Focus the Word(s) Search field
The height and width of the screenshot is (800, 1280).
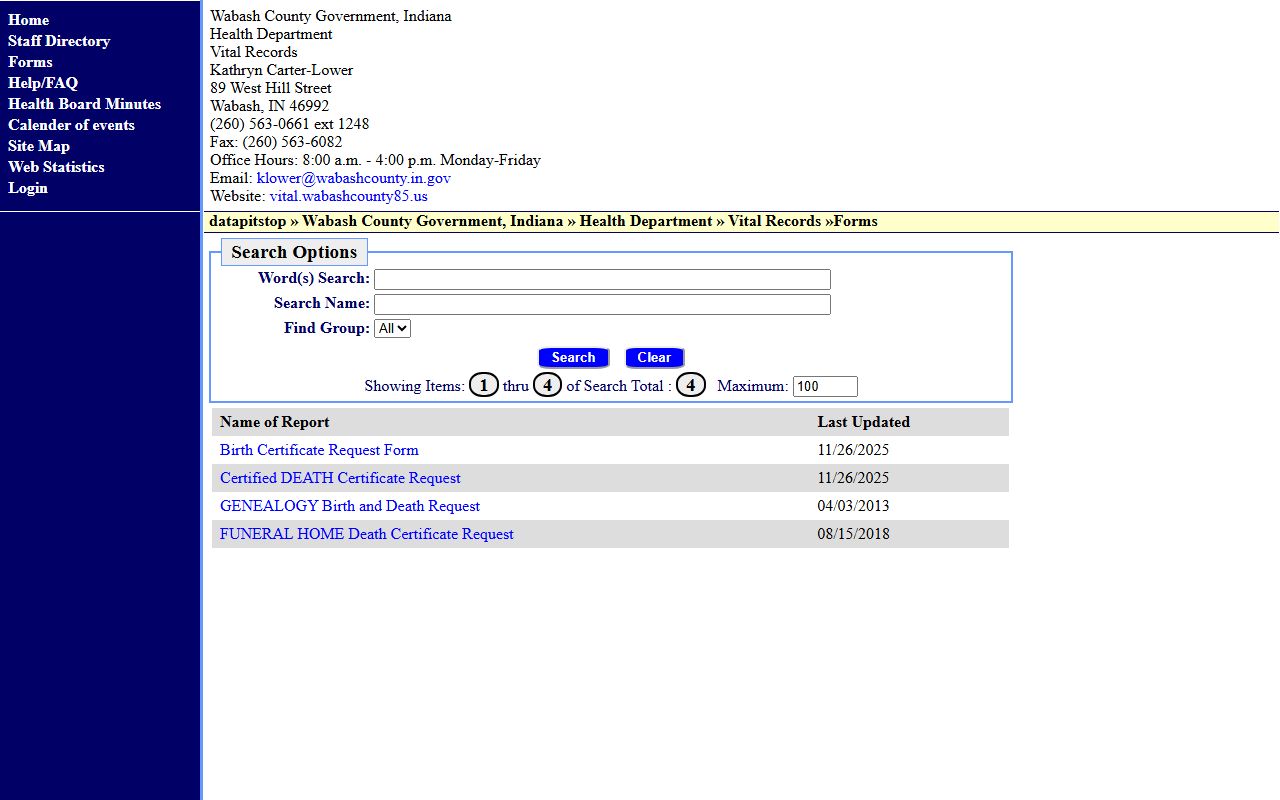coord(602,279)
